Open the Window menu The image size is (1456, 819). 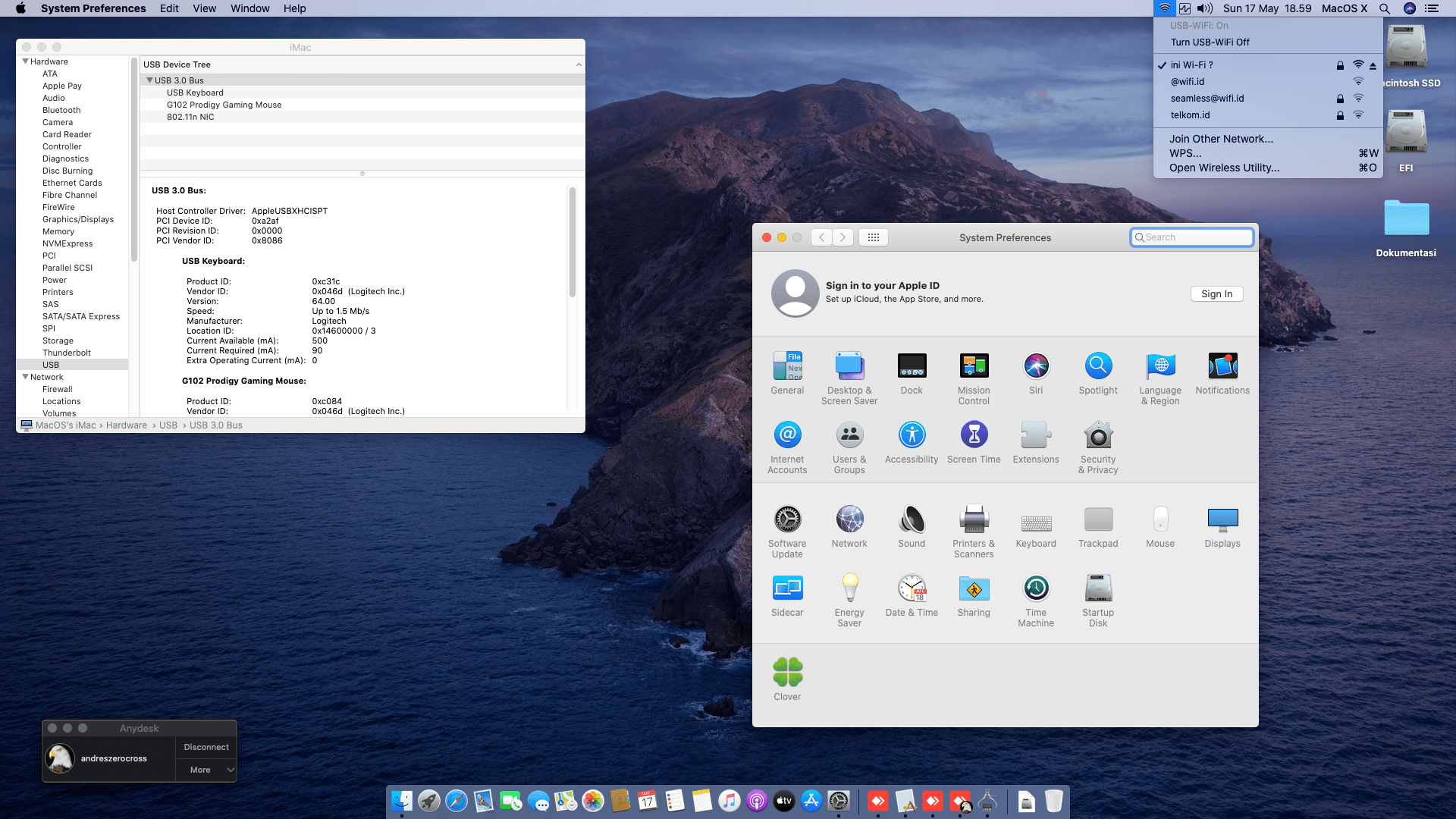tap(249, 8)
